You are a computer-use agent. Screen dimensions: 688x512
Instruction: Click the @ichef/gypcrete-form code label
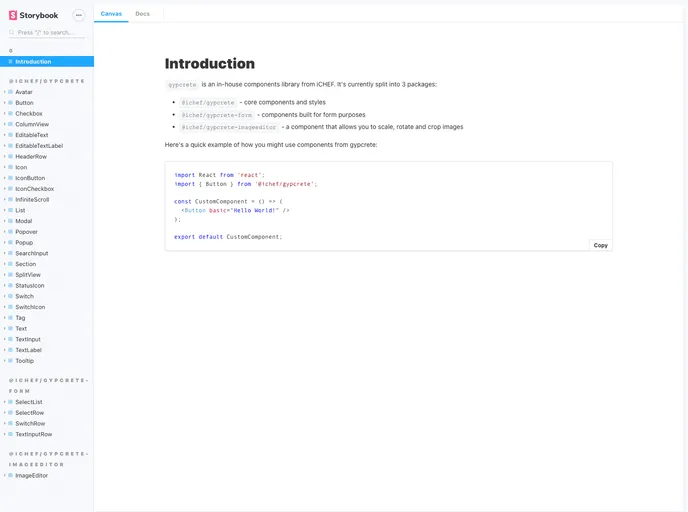[217, 115]
